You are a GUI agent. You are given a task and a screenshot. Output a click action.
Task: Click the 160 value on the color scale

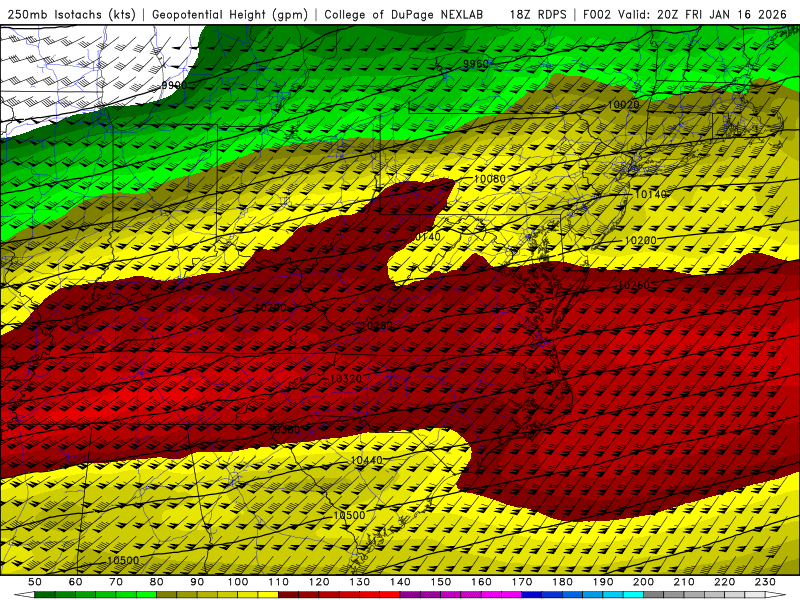point(481,582)
